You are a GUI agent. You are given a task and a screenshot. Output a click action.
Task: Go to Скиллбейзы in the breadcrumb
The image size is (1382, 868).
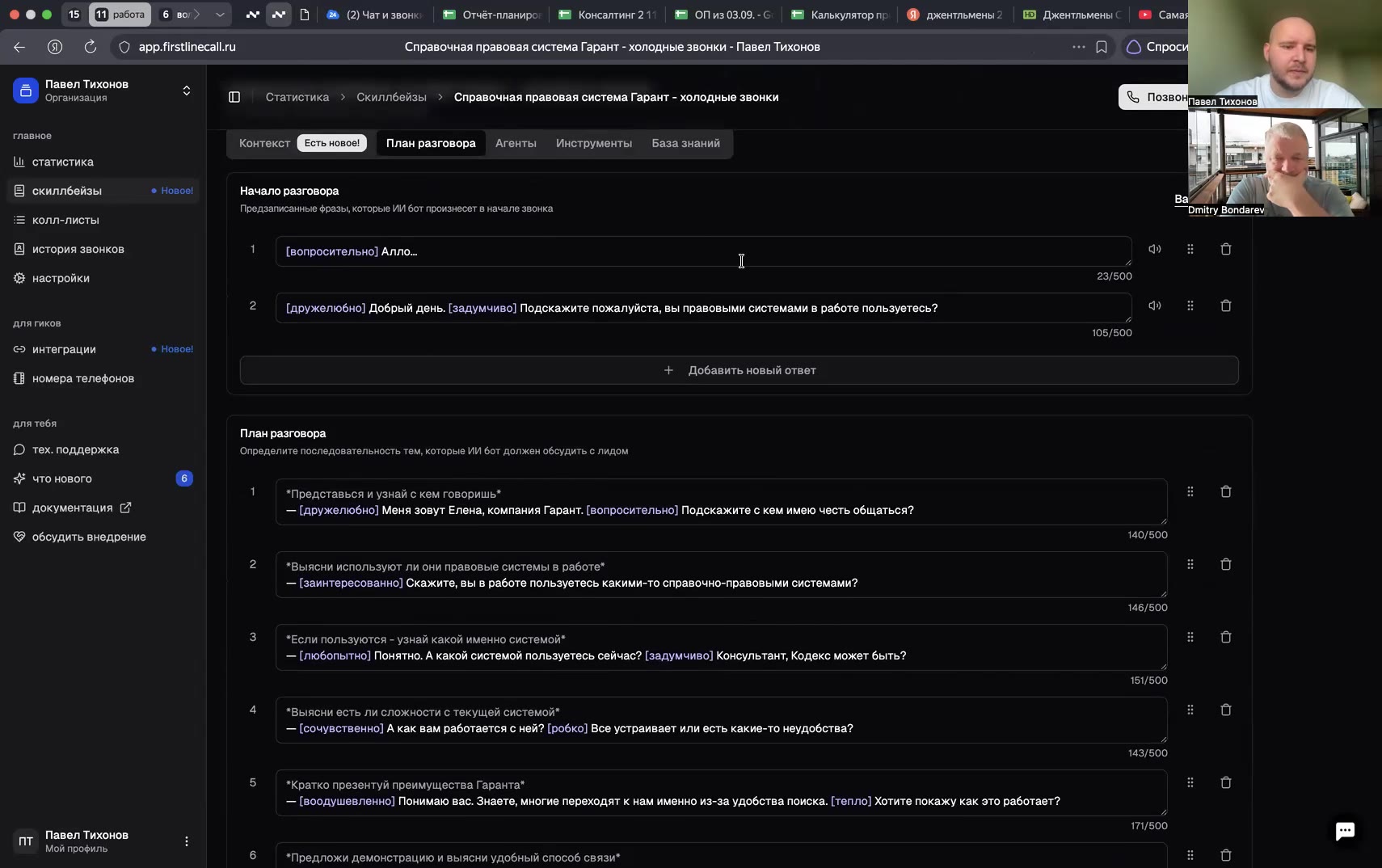pos(392,97)
